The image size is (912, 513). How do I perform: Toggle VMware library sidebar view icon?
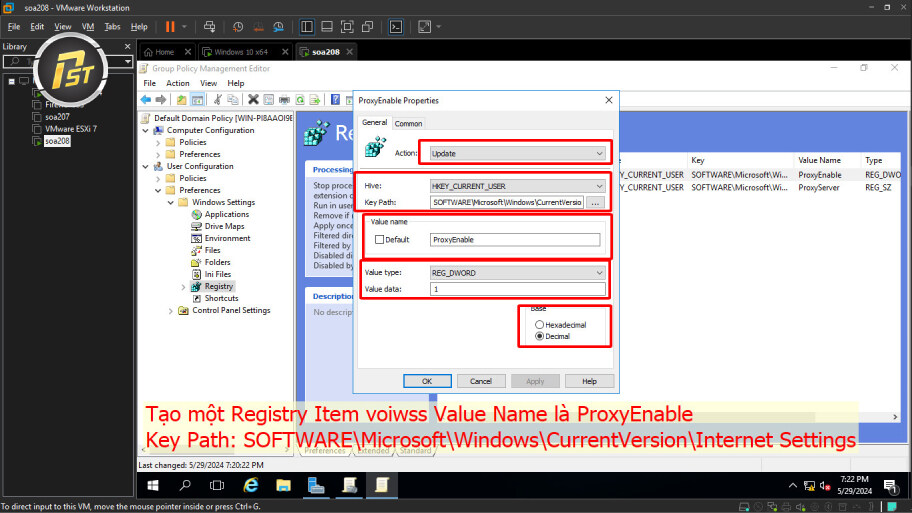[x=307, y=27]
